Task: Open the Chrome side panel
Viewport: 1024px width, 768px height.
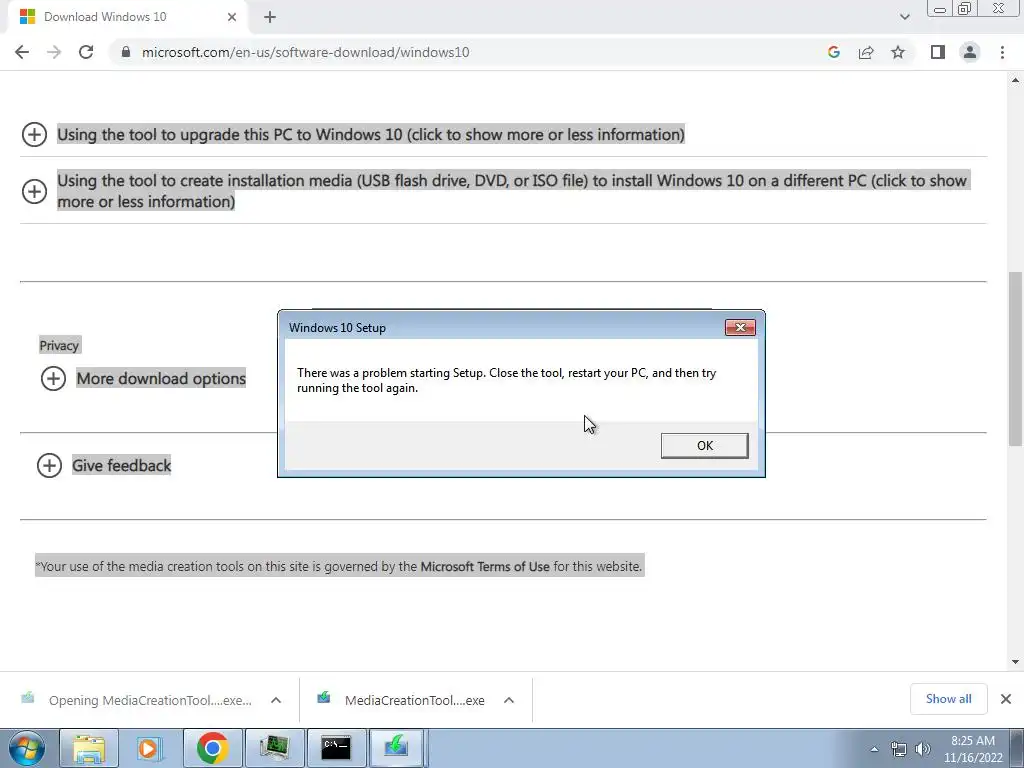Action: [x=938, y=52]
